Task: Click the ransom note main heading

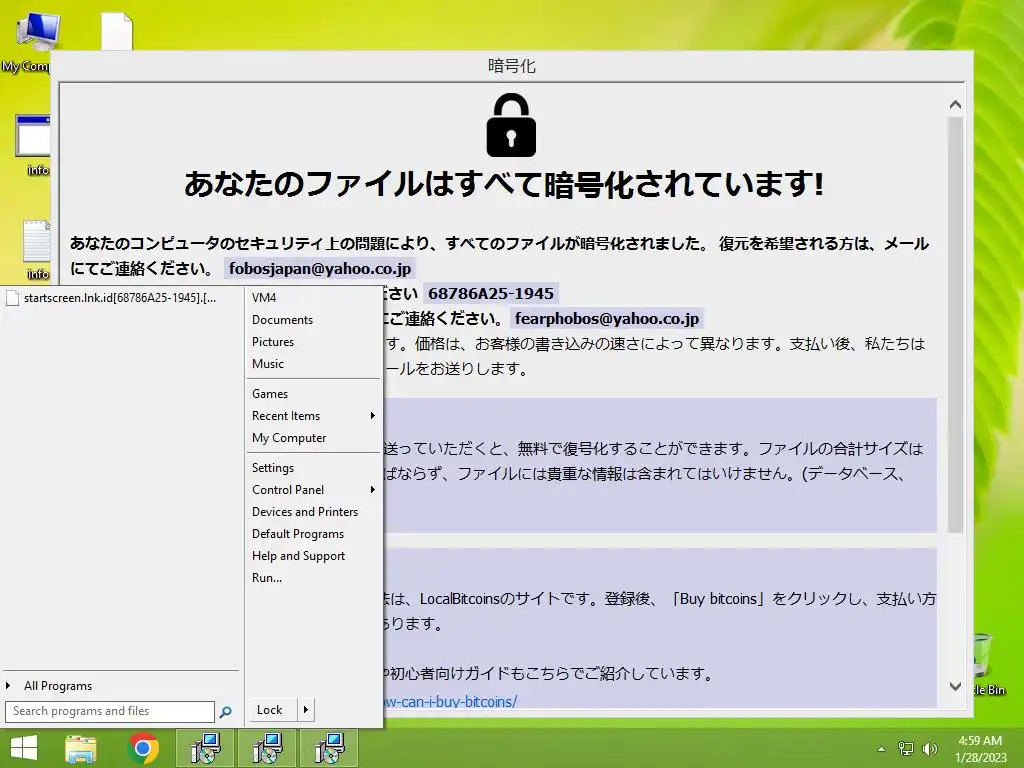Action: pos(504,185)
